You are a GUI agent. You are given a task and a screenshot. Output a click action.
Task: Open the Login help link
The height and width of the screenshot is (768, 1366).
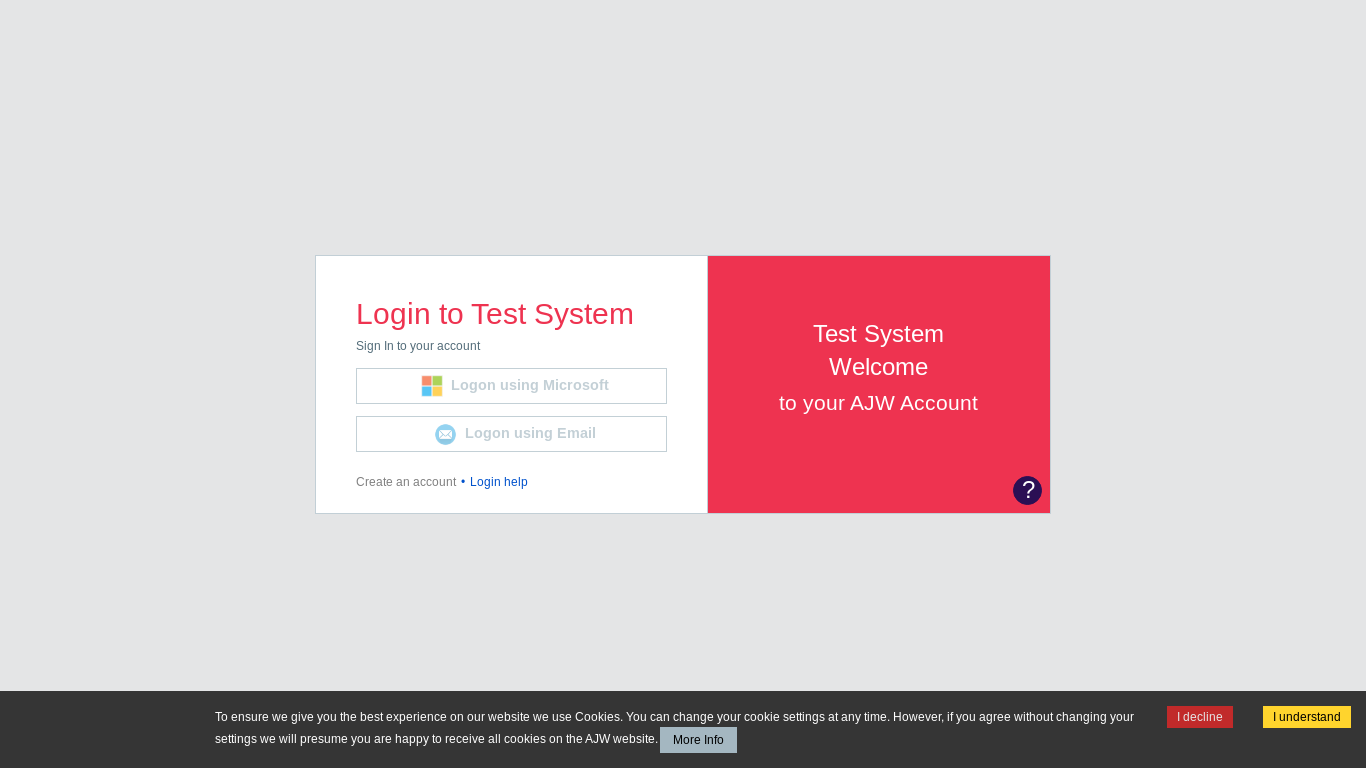(499, 482)
